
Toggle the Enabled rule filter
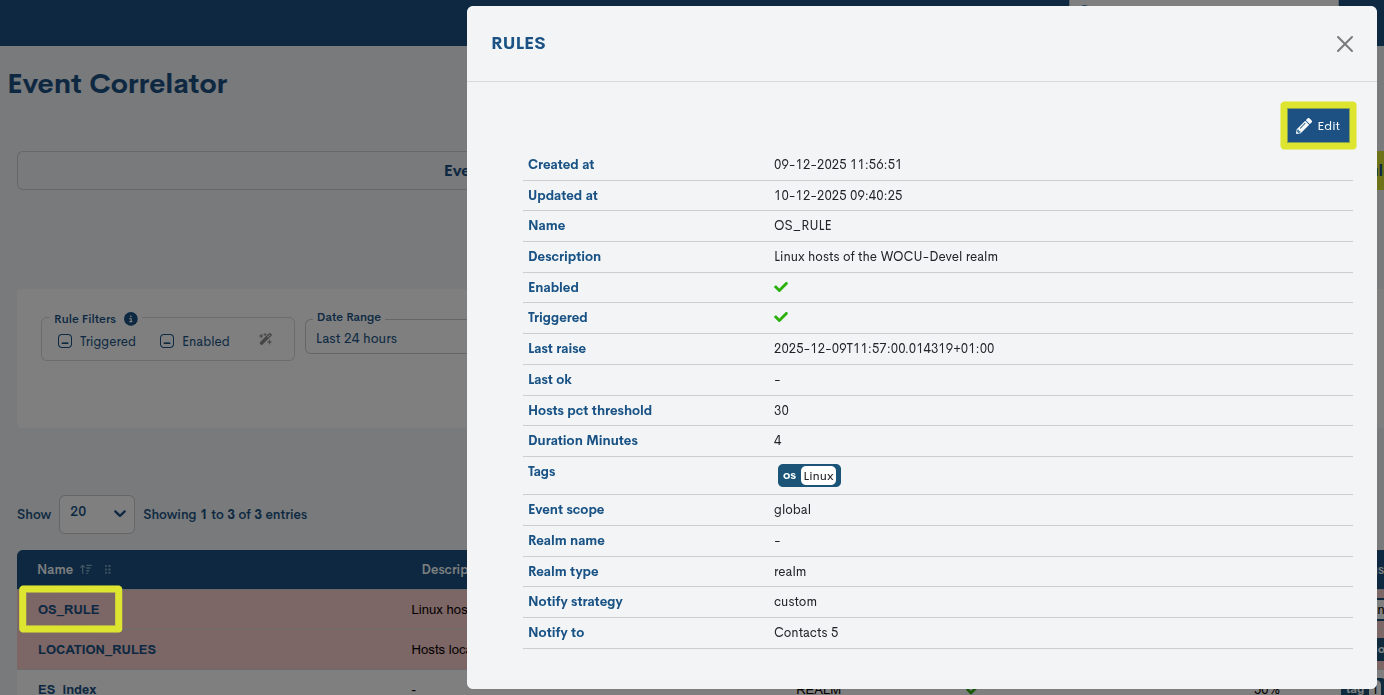166,340
